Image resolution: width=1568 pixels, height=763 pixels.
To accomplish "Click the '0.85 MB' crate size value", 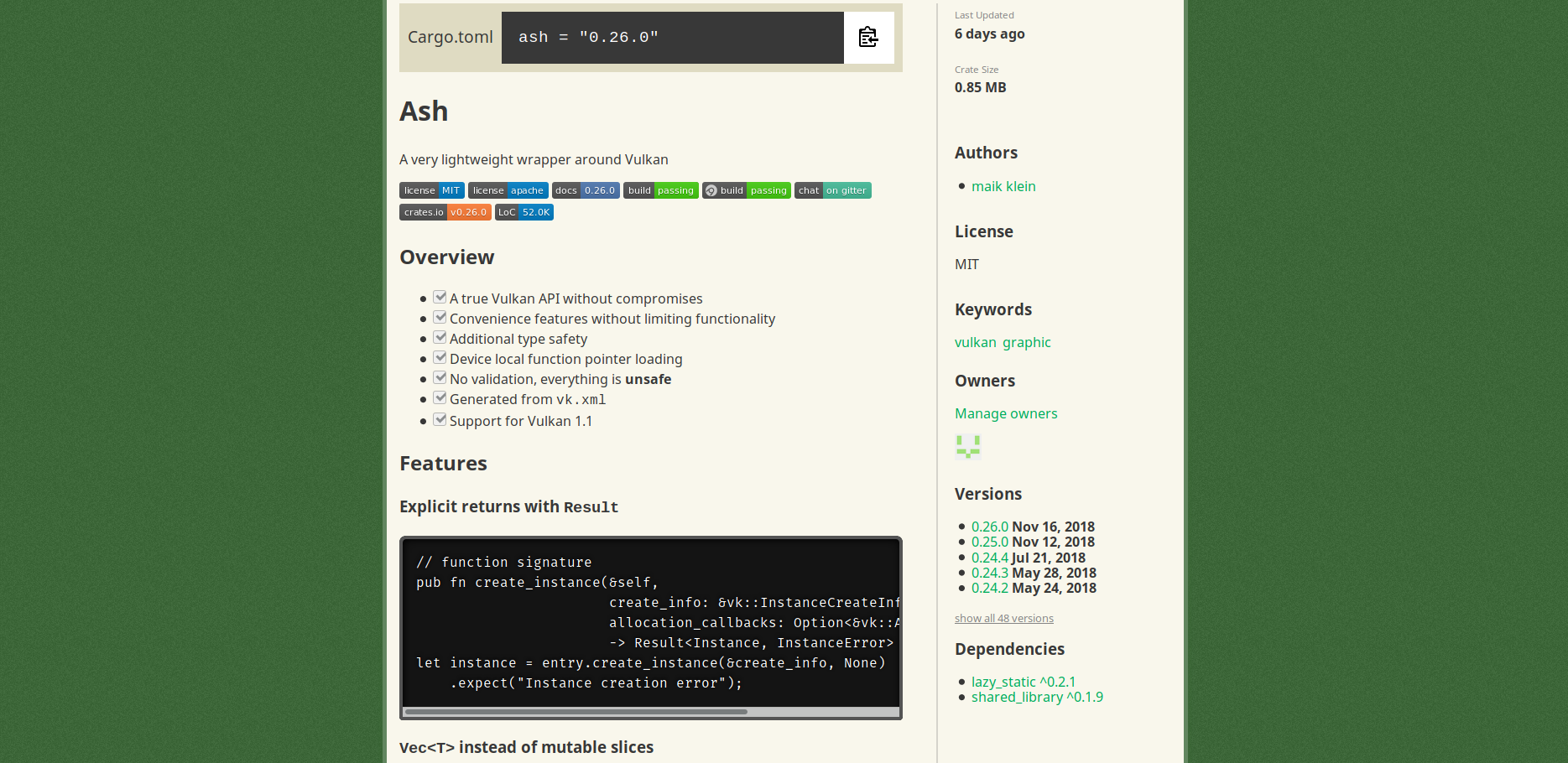I will click(980, 87).
